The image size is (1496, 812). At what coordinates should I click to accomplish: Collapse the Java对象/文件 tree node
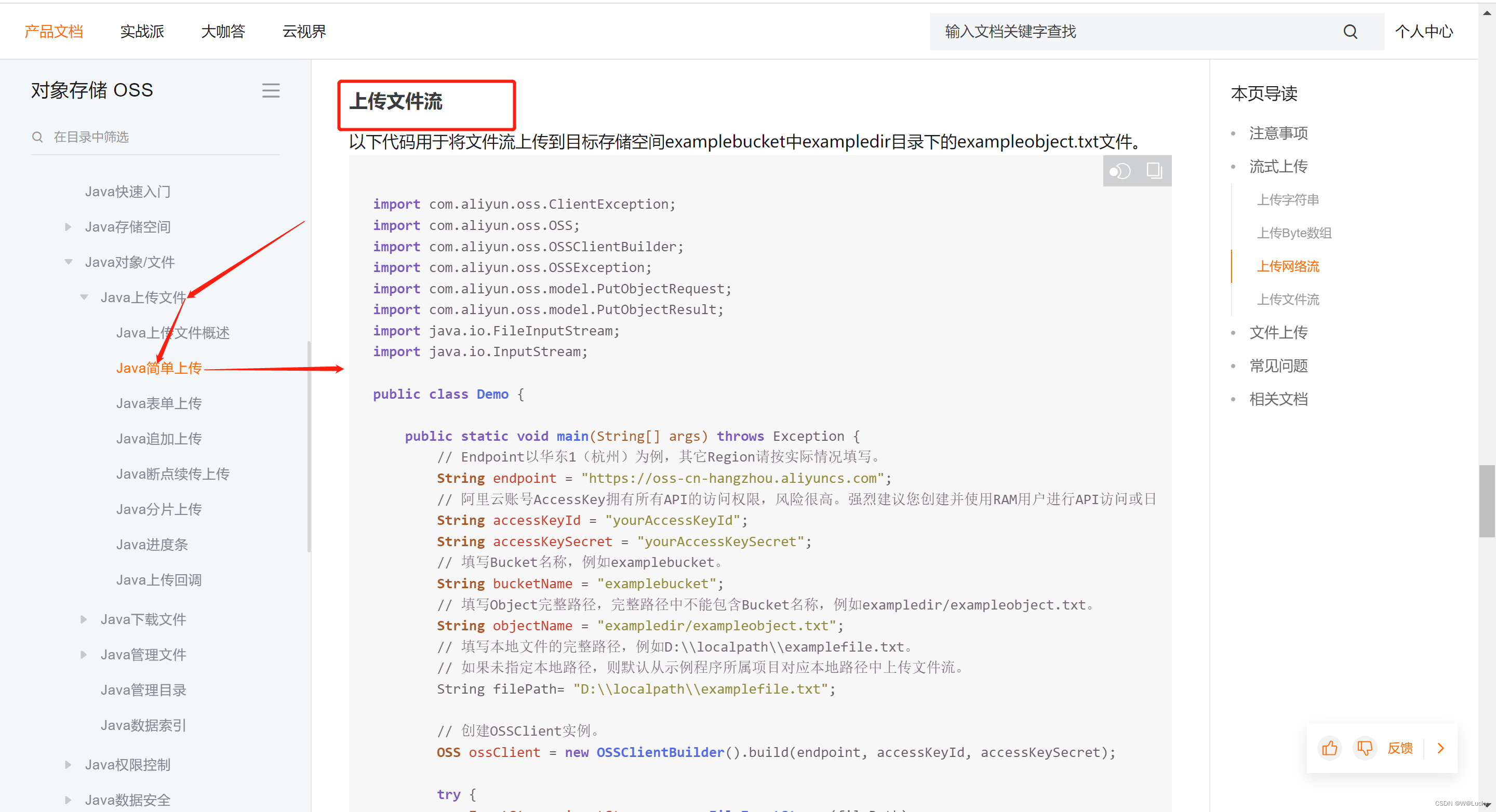coord(68,262)
